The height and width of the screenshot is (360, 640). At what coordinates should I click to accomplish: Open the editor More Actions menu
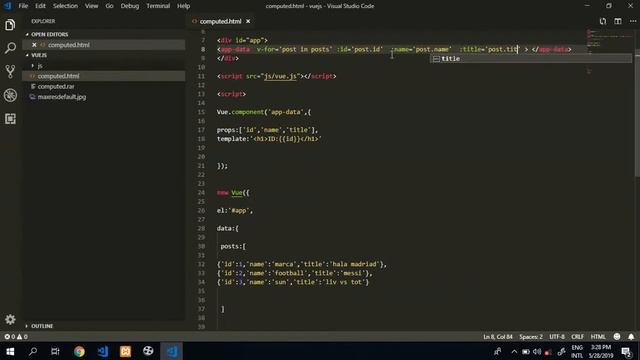tap(633, 21)
